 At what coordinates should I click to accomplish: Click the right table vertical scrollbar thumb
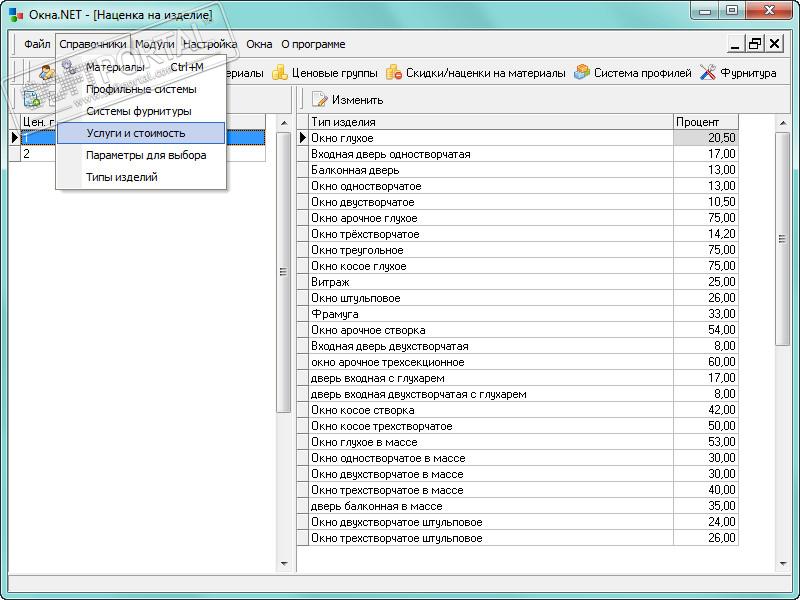click(x=783, y=239)
